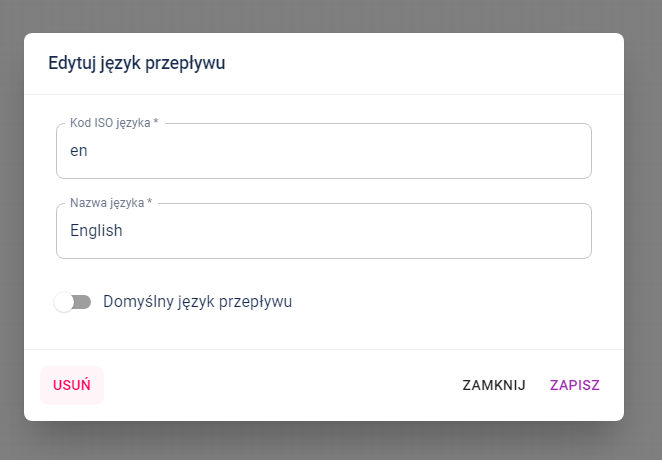Click the "en" value in the ISO field
Image resolution: width=662 pixels, height=460 pixels.
pyautogui.click(x=79, y=151)
